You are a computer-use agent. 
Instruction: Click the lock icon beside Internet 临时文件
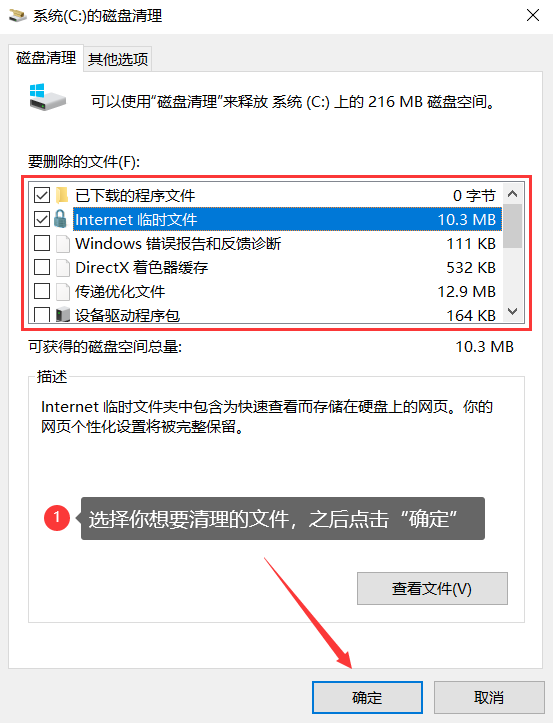[x=60, y=219]
